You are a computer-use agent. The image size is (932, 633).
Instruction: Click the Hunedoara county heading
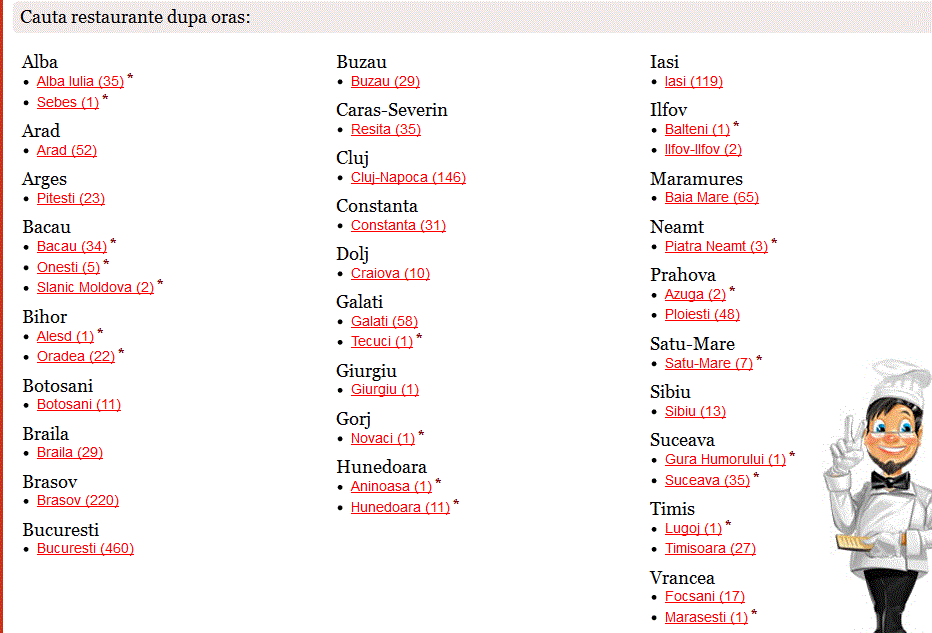point(382,467)
